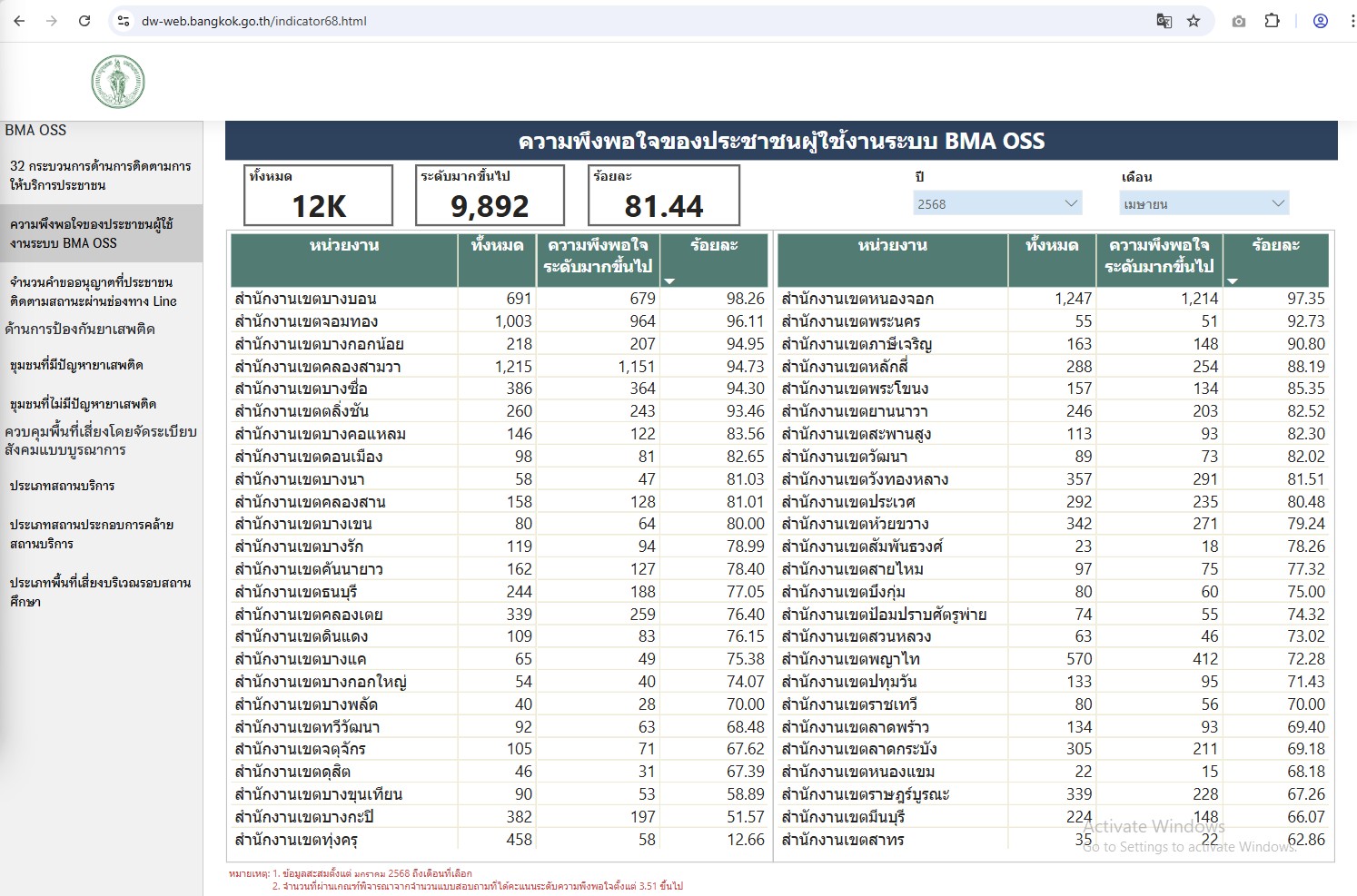The width and height of the screenshot is (1357, 896).
Task: Select row สำนักงานเขตบึงกุ่ม
Action: pos(1054,592)
